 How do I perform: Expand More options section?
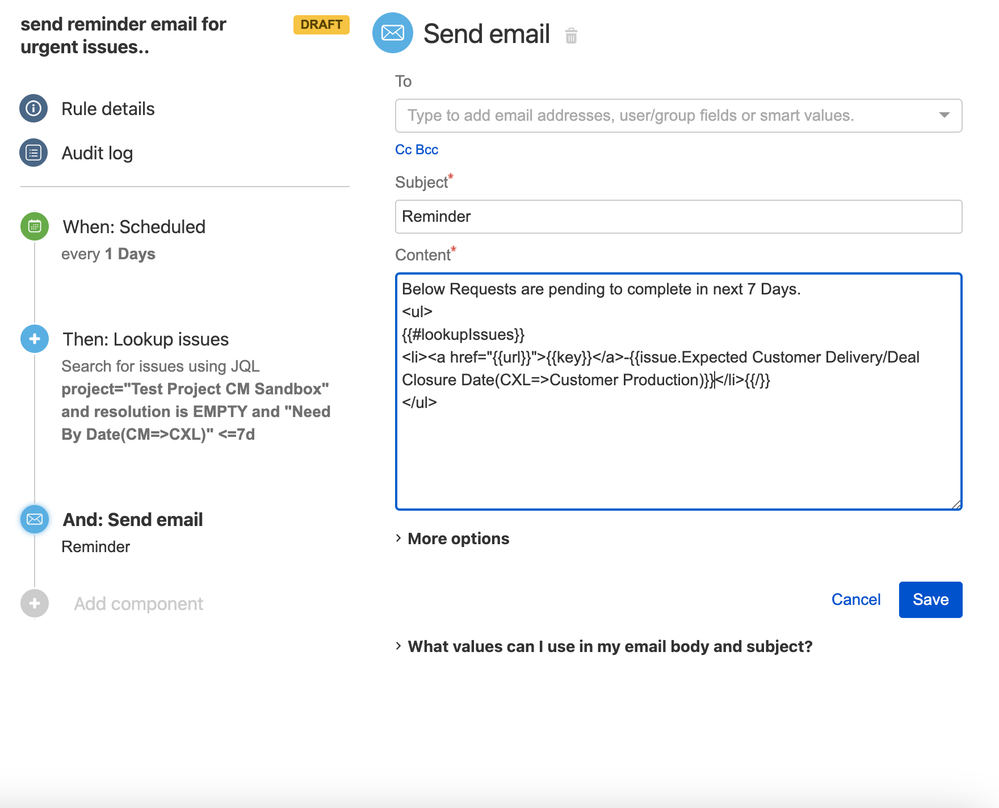[452, 538]
